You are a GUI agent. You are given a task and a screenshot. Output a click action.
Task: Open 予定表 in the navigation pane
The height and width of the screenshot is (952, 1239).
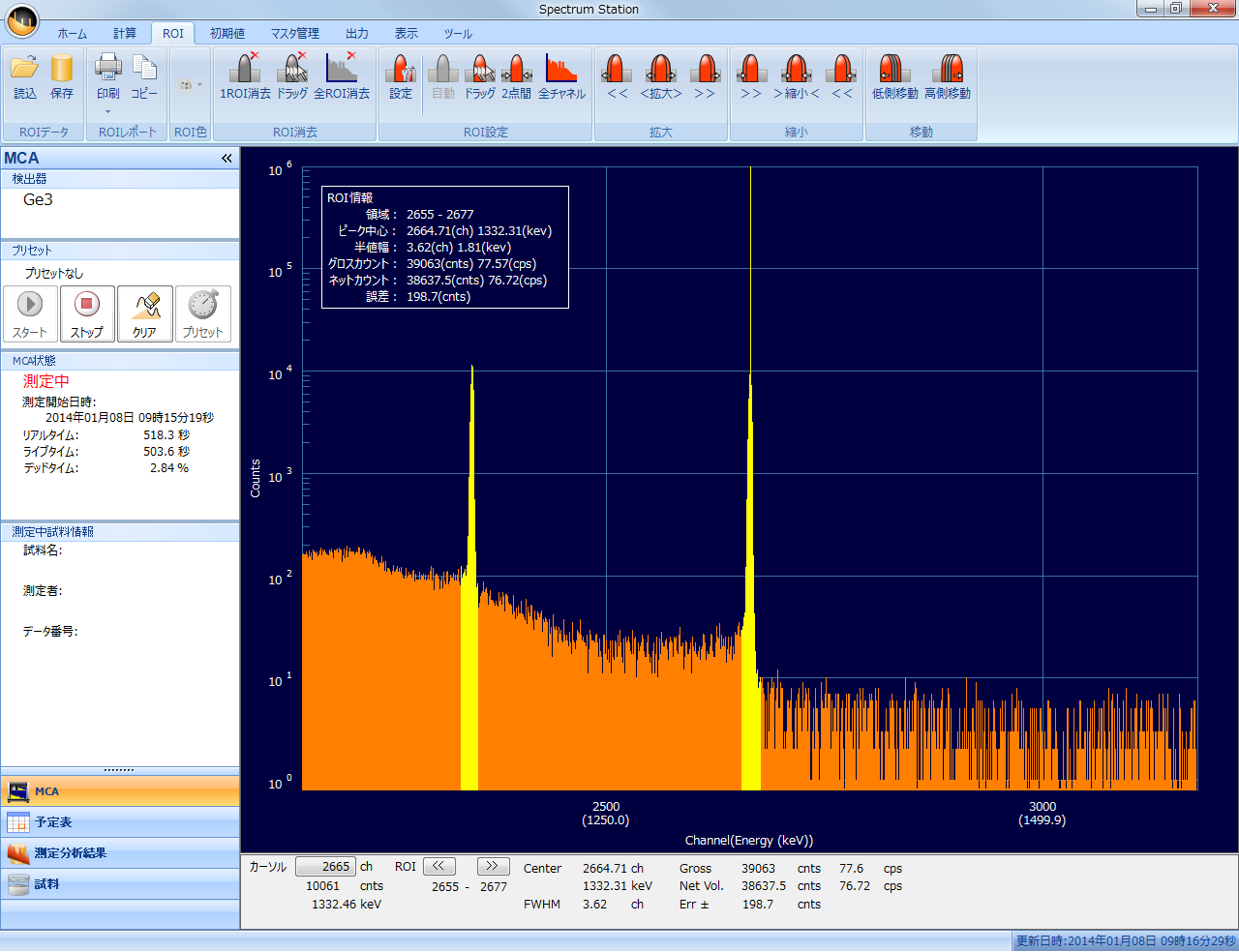point(120,822)
